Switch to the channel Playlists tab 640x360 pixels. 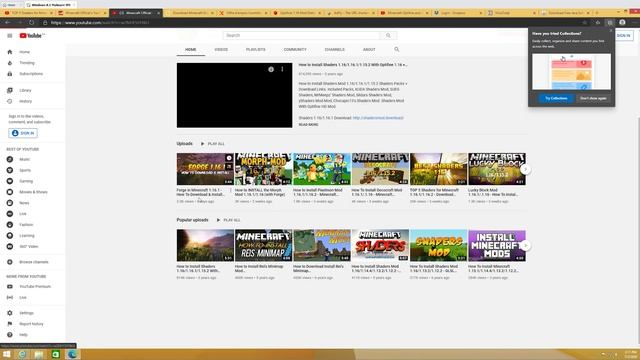(x=256, y=49)
